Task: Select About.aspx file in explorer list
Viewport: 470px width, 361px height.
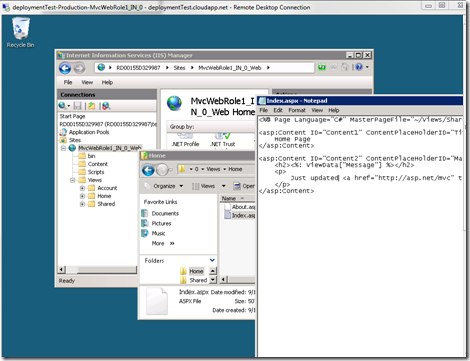Action: tap(240, 207)
